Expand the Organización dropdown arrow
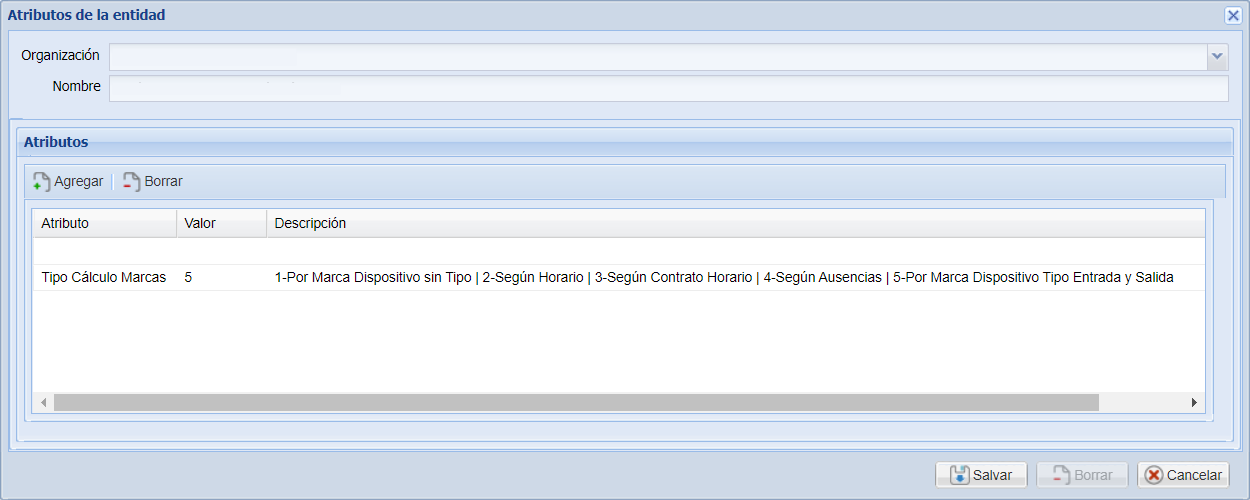The width and height of the screenshot is (1250, 500). [1217, 57]
